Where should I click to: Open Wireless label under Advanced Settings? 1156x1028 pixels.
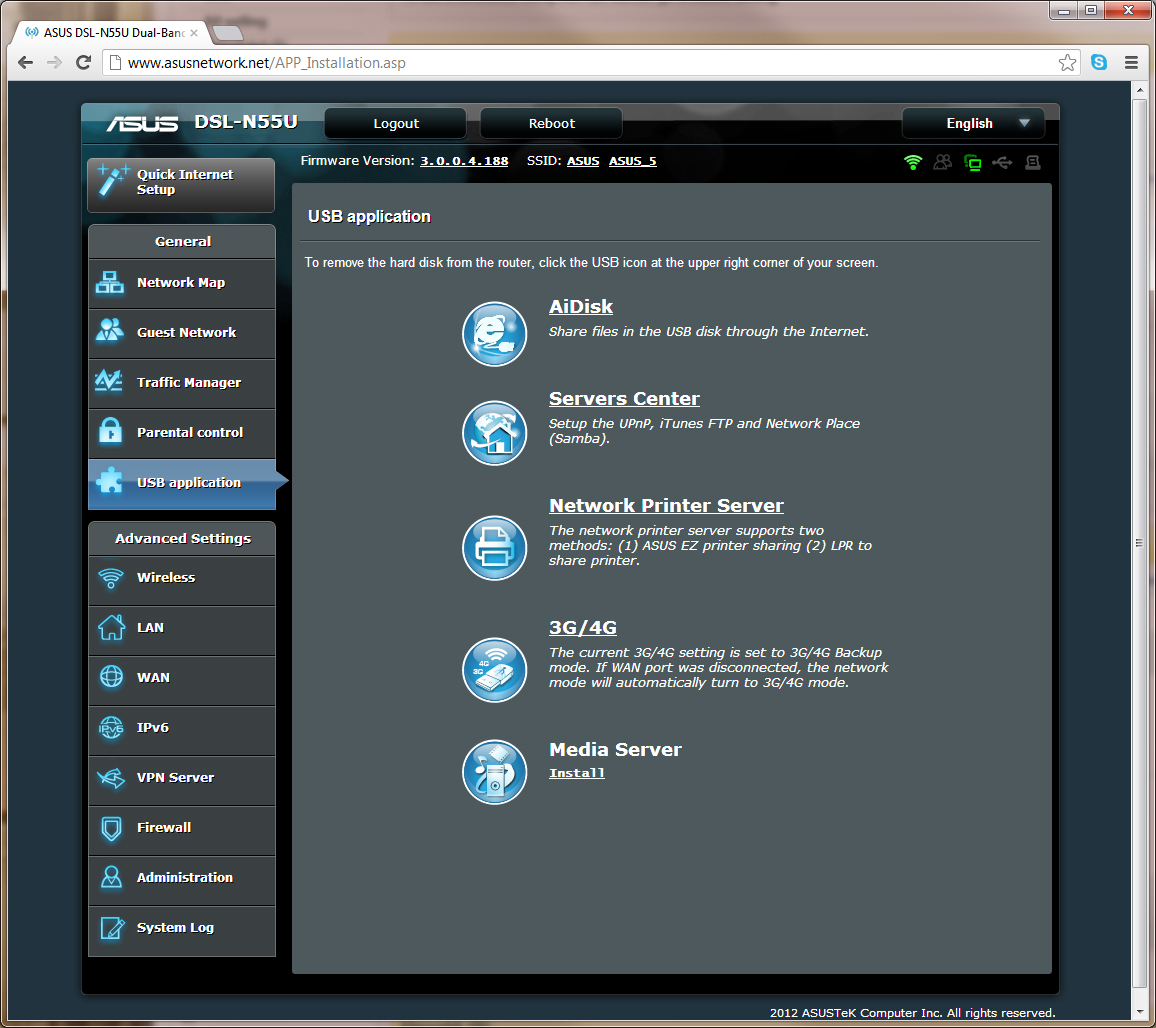tap(166, 577)
